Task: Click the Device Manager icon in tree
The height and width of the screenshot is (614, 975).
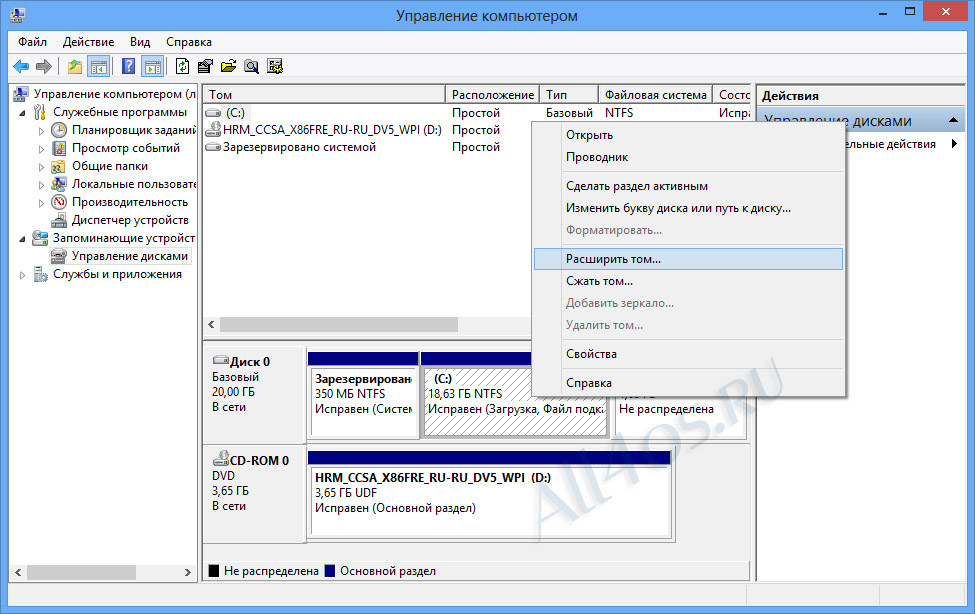Action: point(59,220)
